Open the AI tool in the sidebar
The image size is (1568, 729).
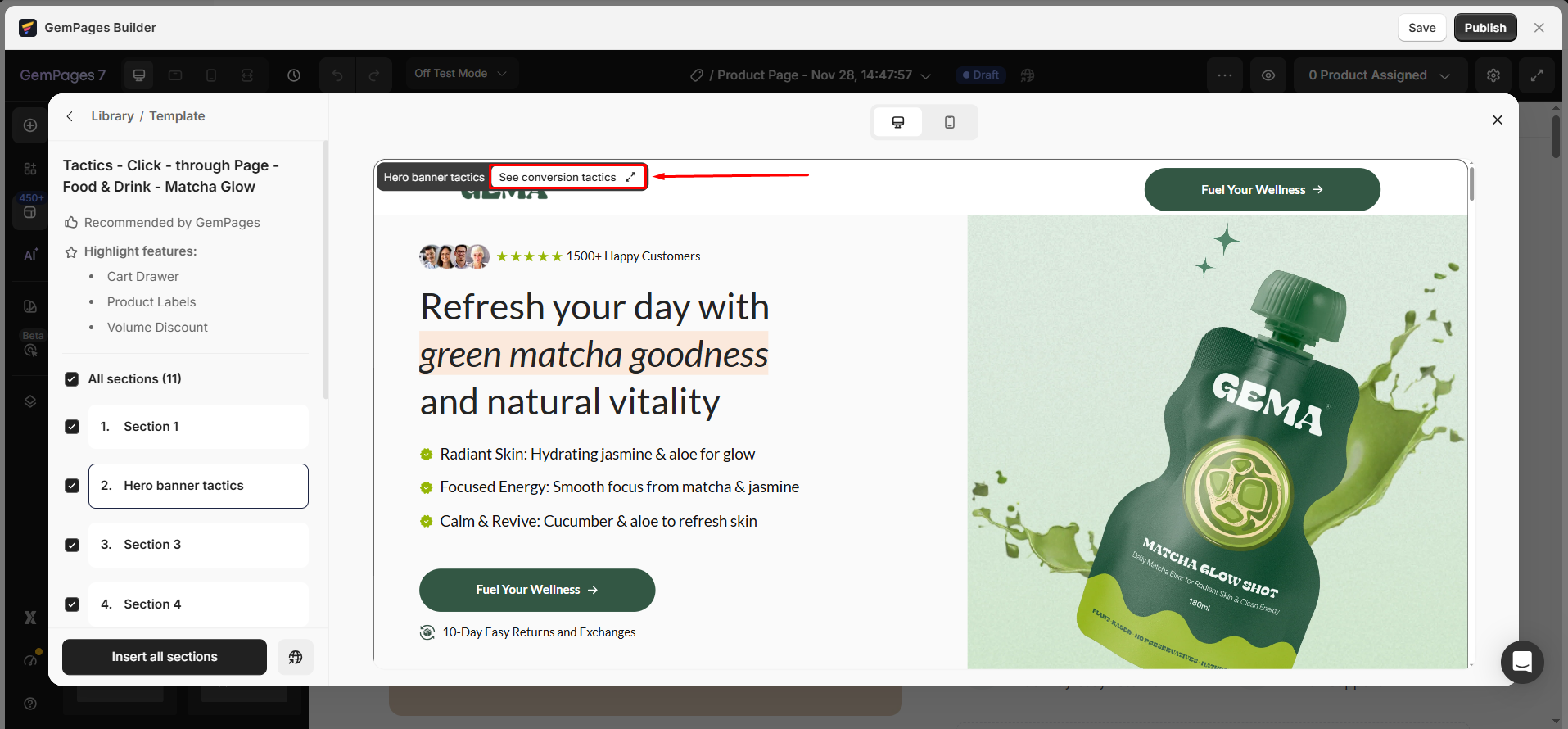30,255
